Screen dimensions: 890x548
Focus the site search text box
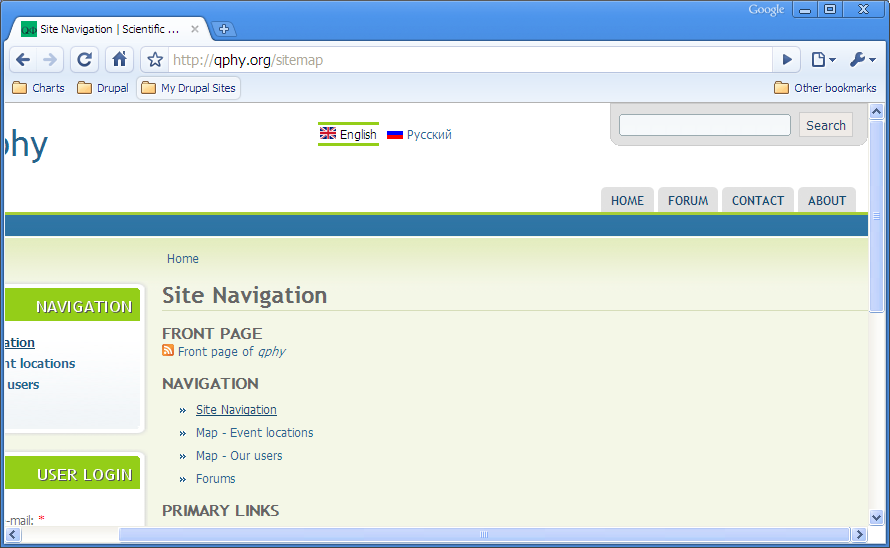coord(704,125)
